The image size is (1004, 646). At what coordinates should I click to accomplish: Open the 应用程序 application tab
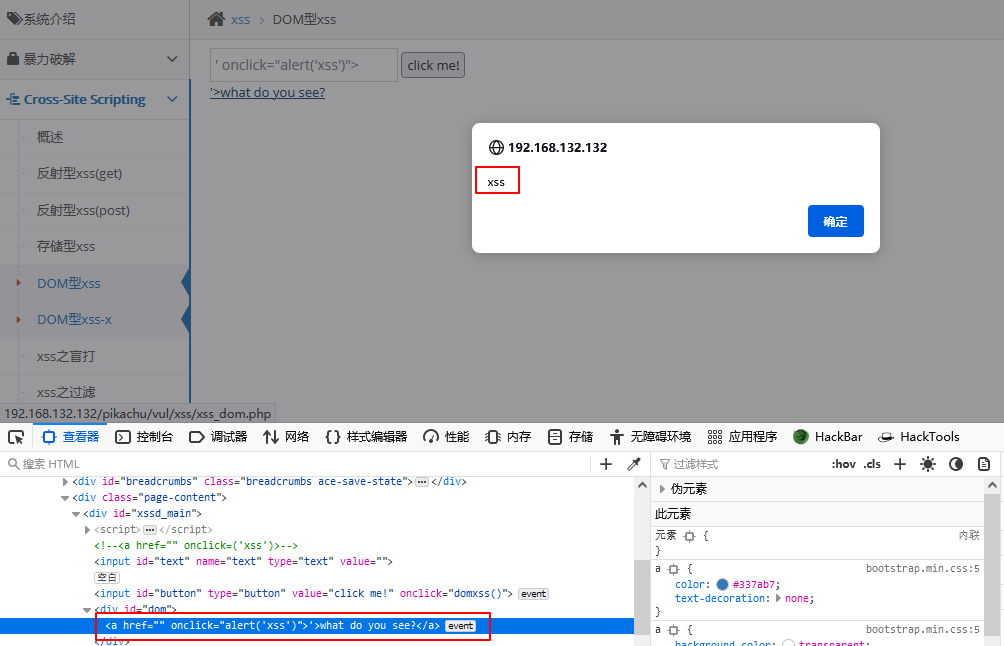tap(742, 437)
